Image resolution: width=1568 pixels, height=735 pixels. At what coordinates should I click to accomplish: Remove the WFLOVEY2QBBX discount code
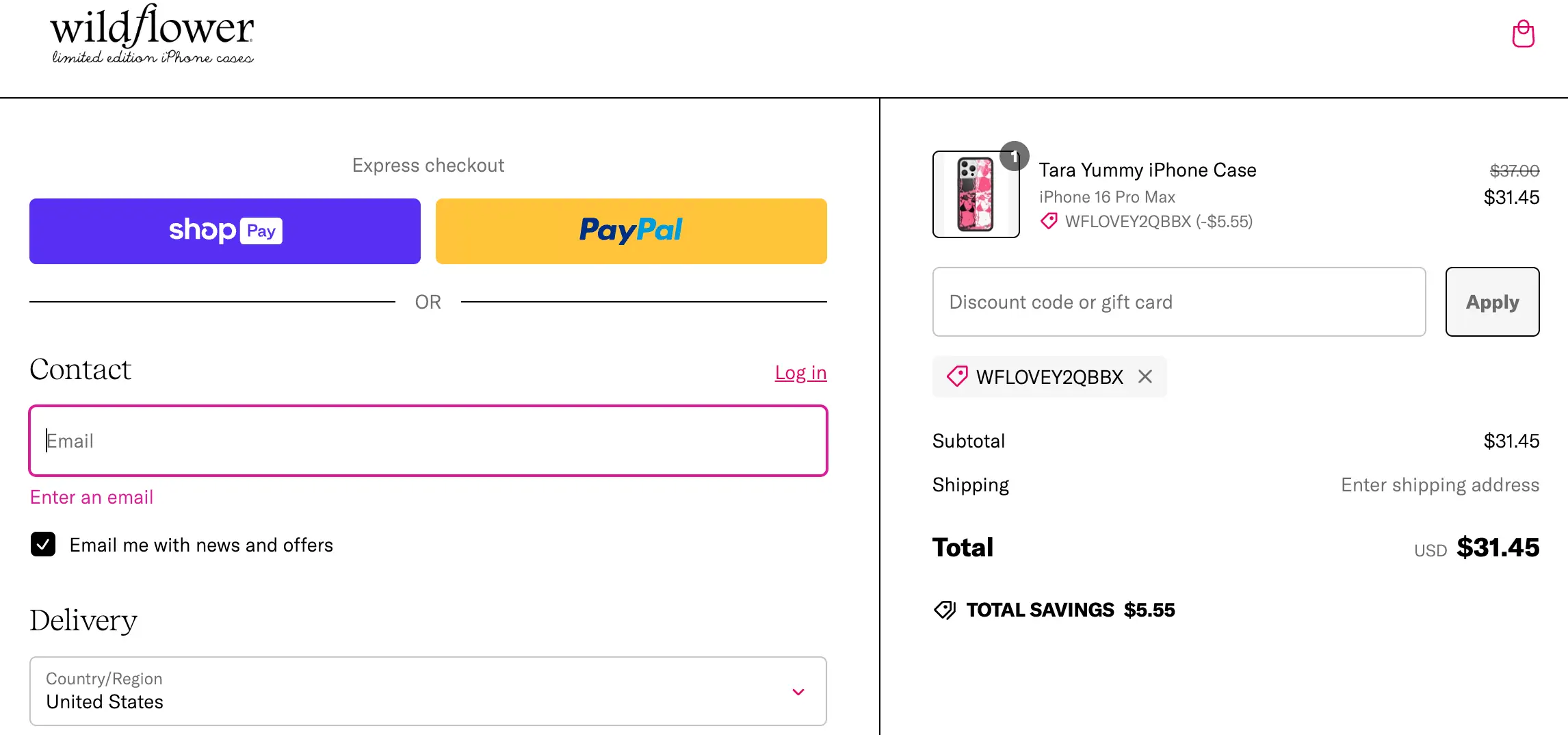pos(1145,376)
